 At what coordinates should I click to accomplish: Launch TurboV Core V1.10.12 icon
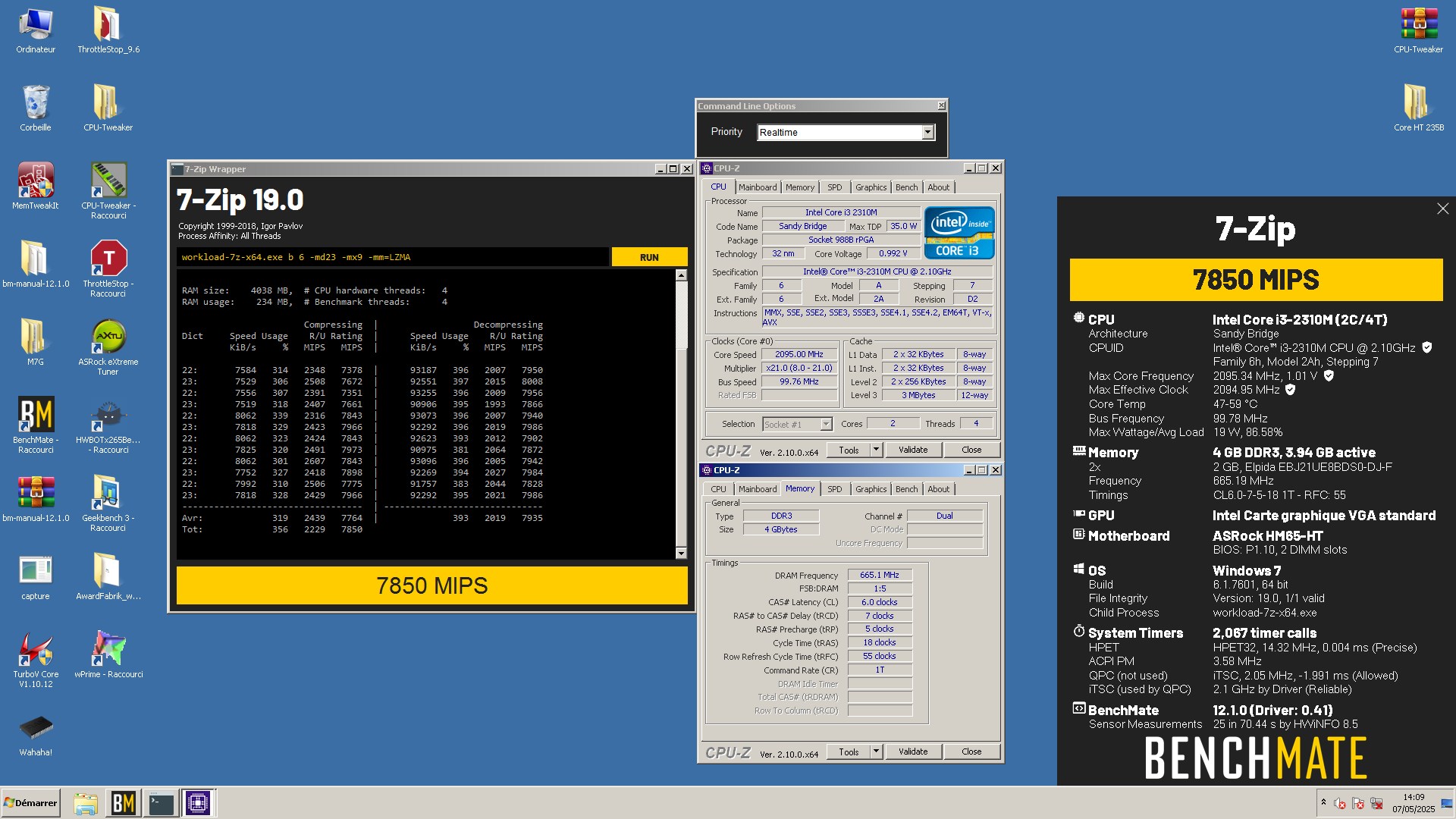coord(36,660)
